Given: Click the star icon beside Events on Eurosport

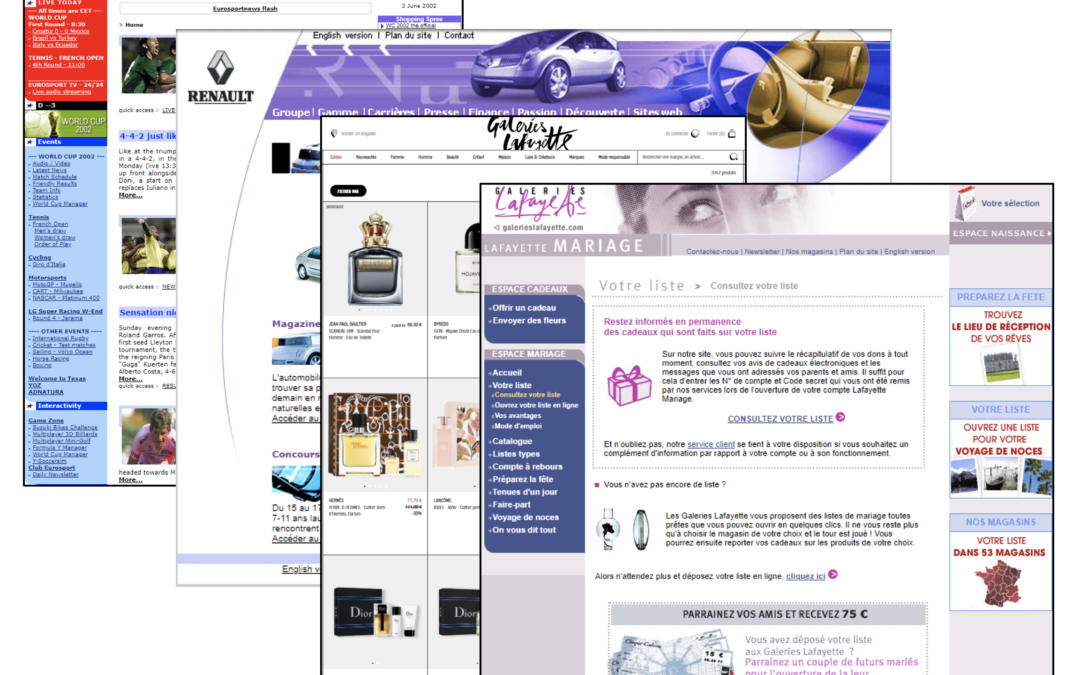Looking at the screenshot, I should click(30, 142).
